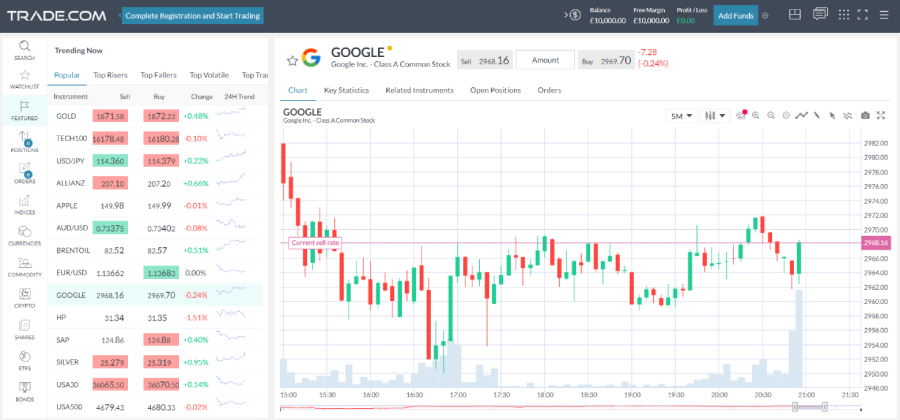Click the Sell 2968.16 button
Viewport: 900px width, 420px height.
[485, 60]
